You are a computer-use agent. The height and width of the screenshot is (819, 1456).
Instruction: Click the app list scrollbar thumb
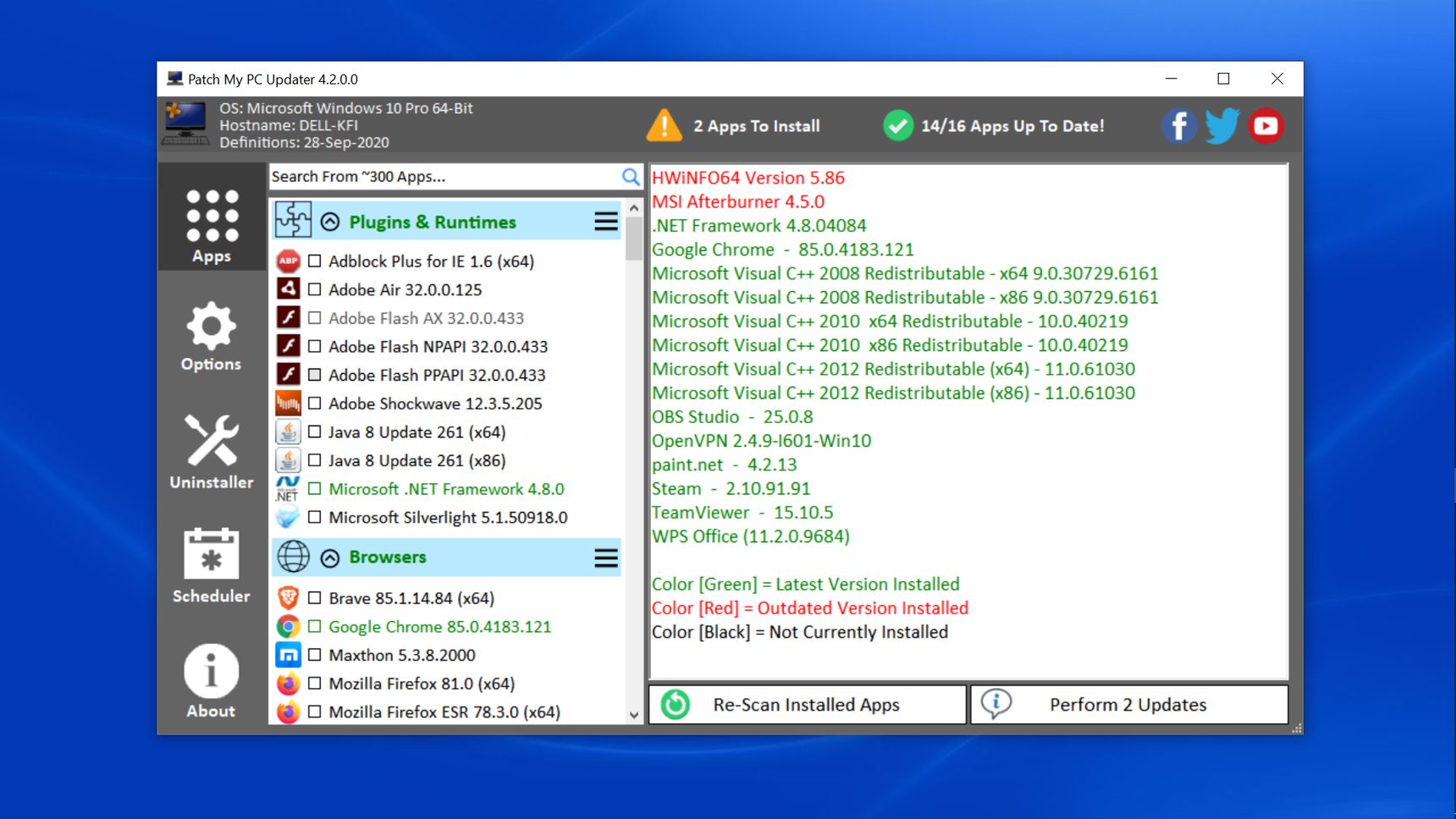(634, 239)
